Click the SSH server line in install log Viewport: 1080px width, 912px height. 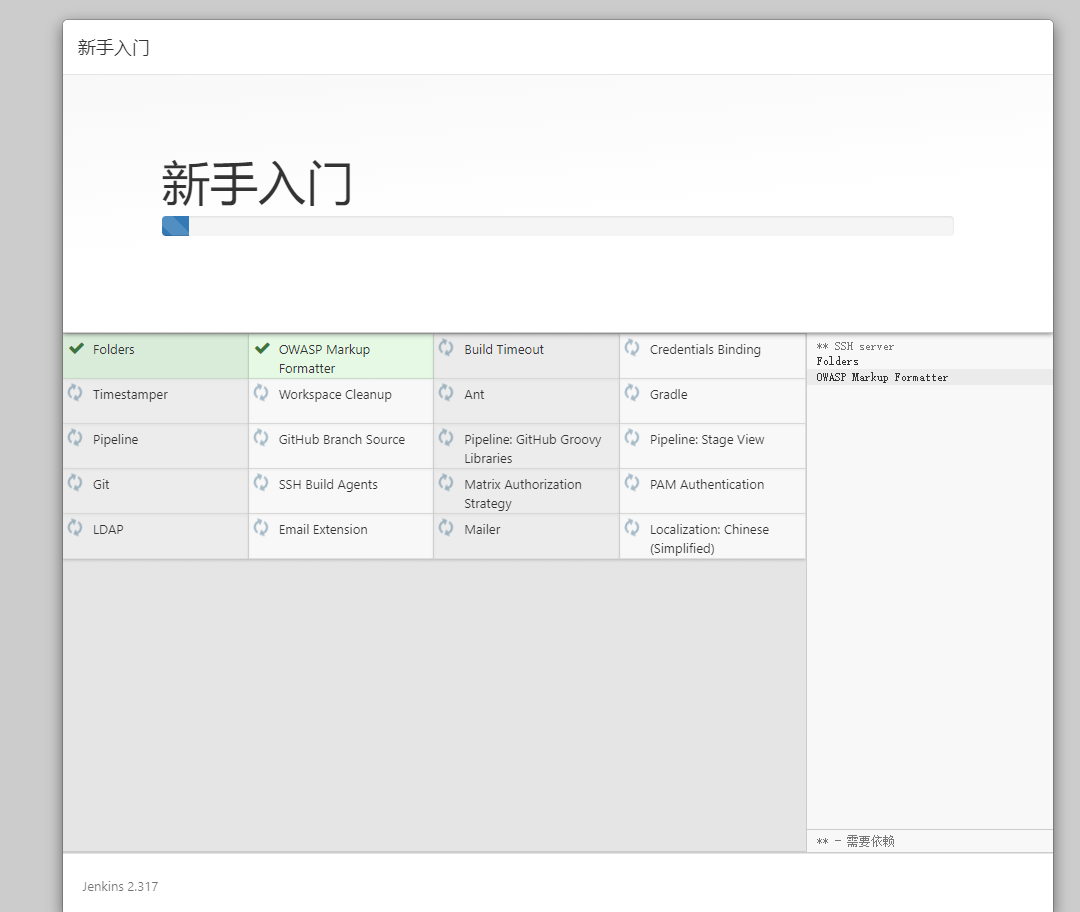tap(855, 347)
